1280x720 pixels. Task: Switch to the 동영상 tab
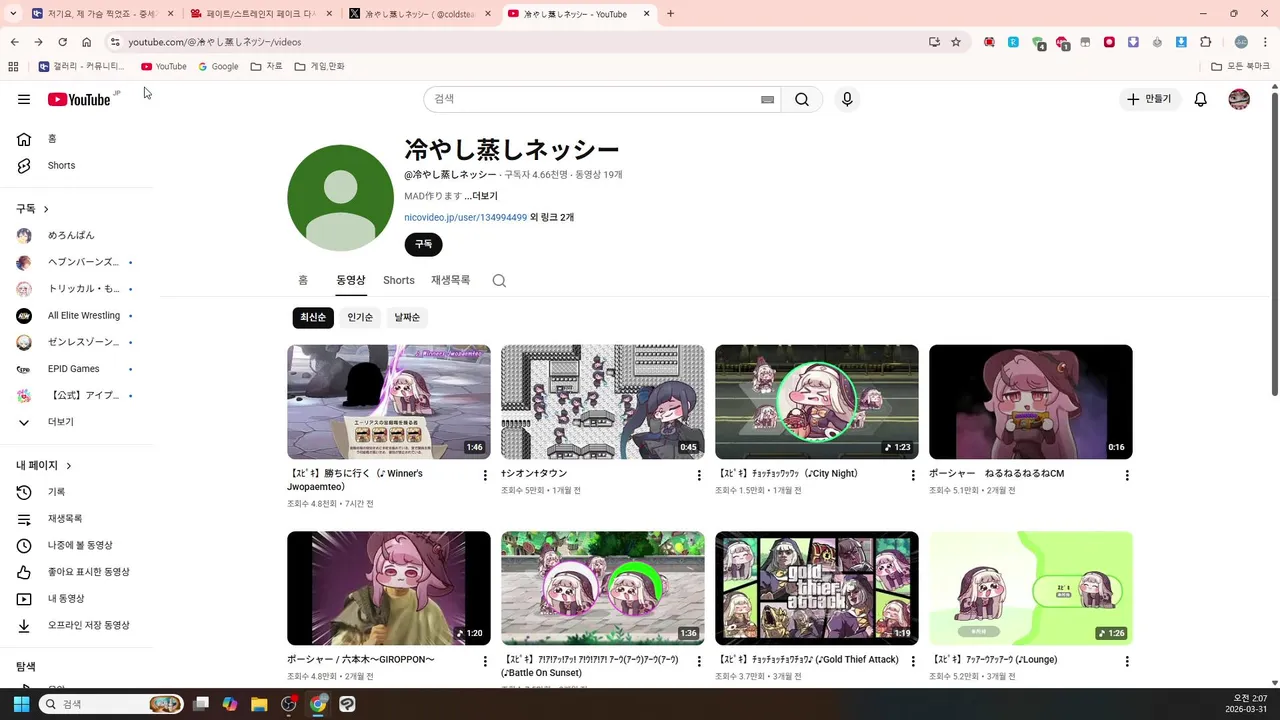point(351,281)
